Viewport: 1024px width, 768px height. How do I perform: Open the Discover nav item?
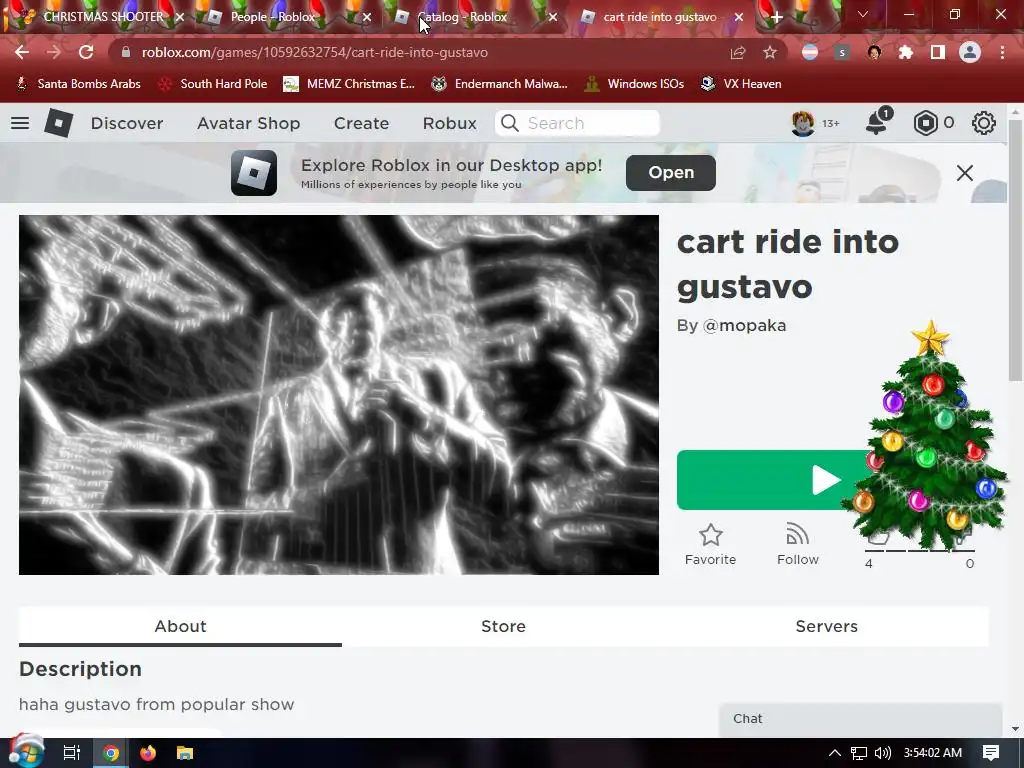[x=127, y=123]
